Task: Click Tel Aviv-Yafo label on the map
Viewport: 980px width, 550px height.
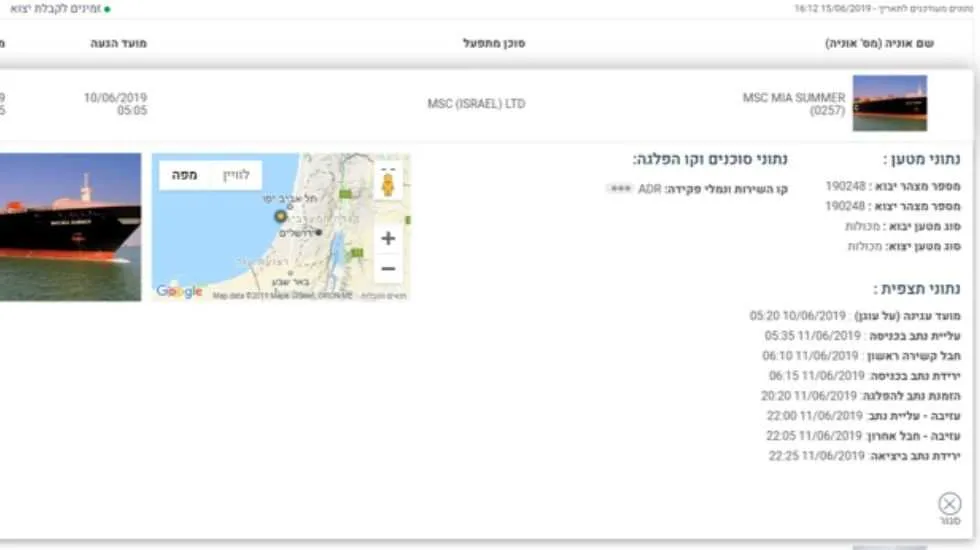Action: point(289,199)
